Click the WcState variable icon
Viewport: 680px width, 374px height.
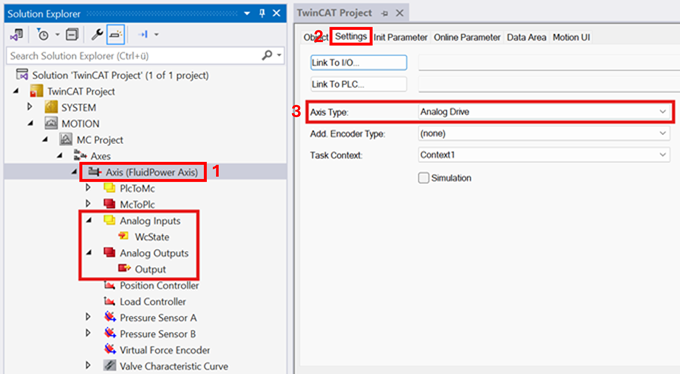[124, 236]
